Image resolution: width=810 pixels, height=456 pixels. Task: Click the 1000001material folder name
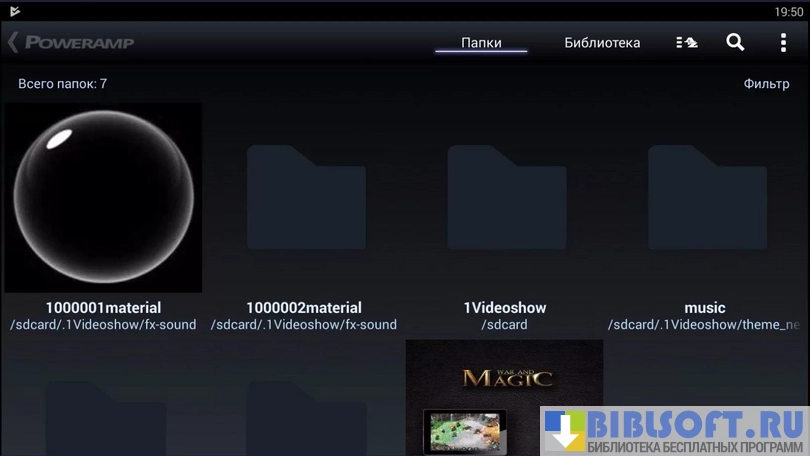point(103,308)
